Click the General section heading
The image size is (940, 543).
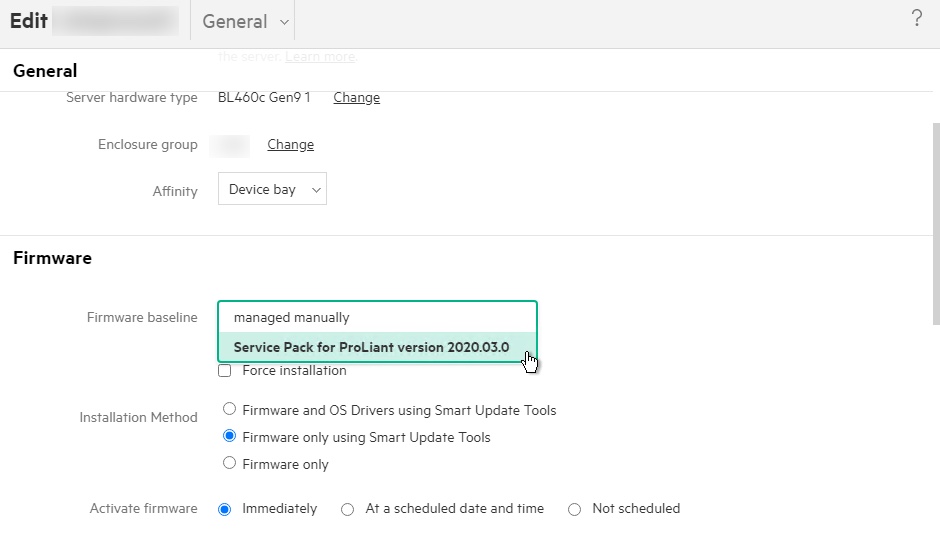45,71
